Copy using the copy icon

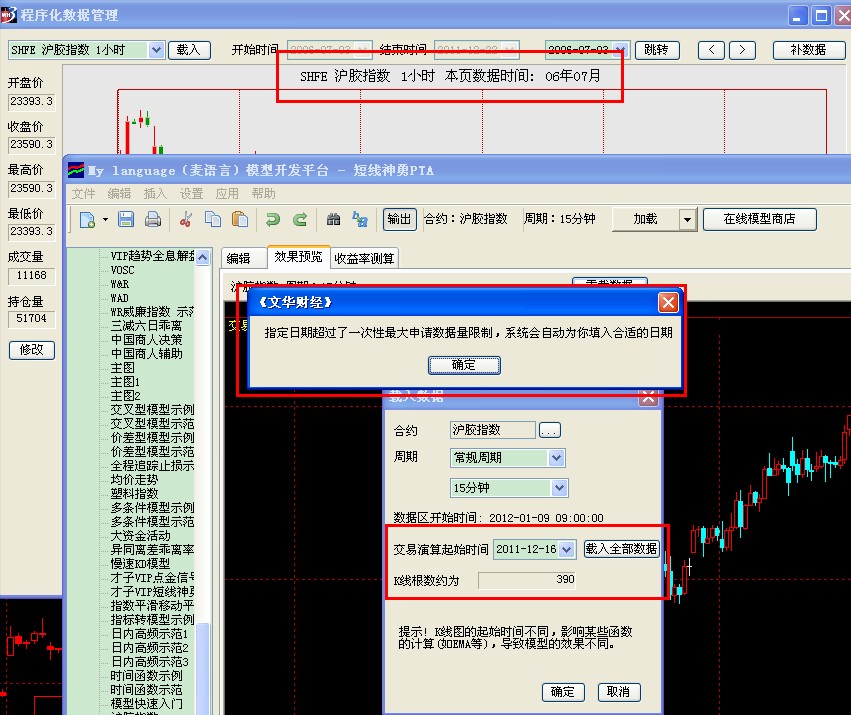(212, 220)
